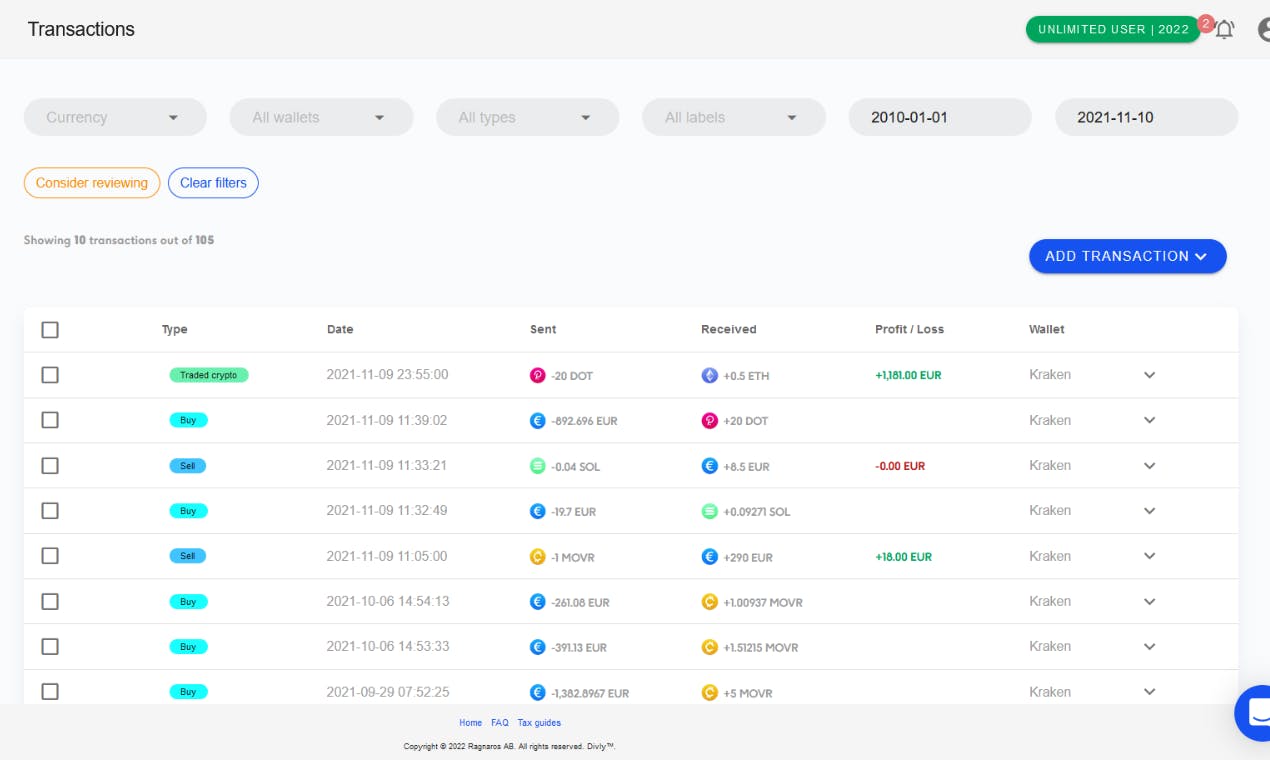Check the Traded crypto transaction row
Viewport: 1270px width, 760px height.
(50, 375)
